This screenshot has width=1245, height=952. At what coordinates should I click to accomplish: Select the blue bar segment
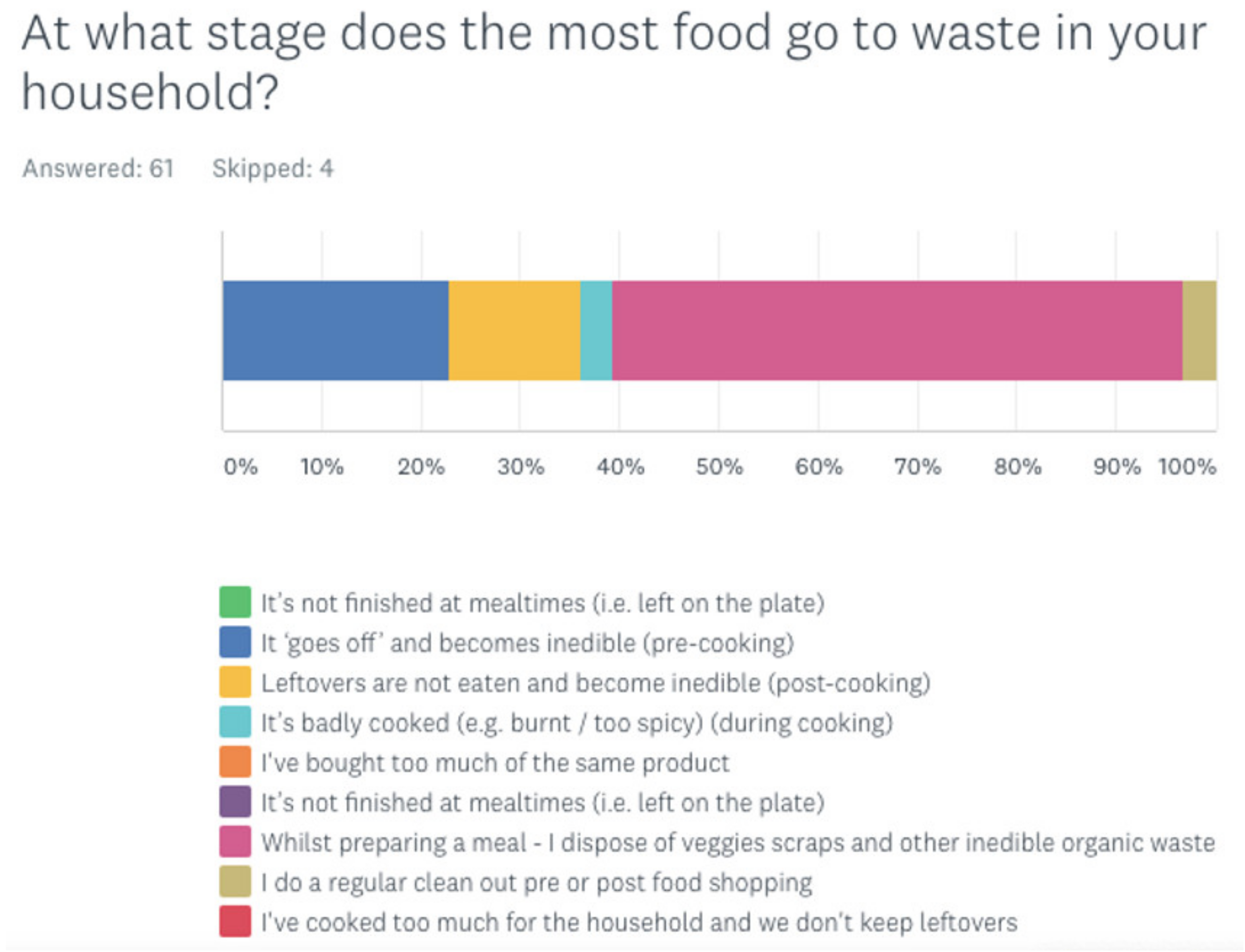click(x=336, y=330)
